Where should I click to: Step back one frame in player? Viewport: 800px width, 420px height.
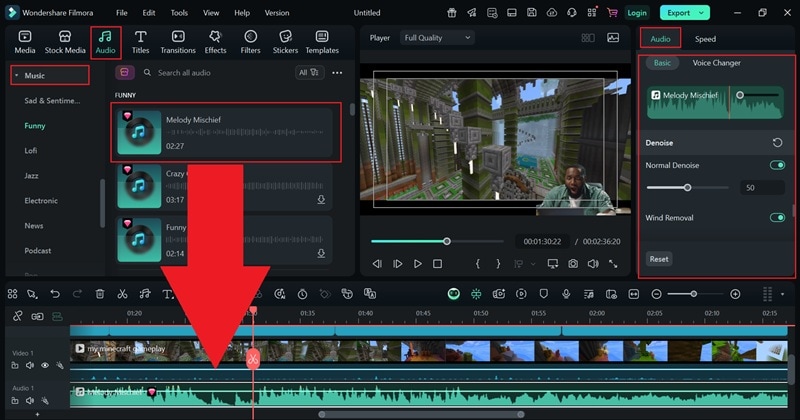[377, 264]
